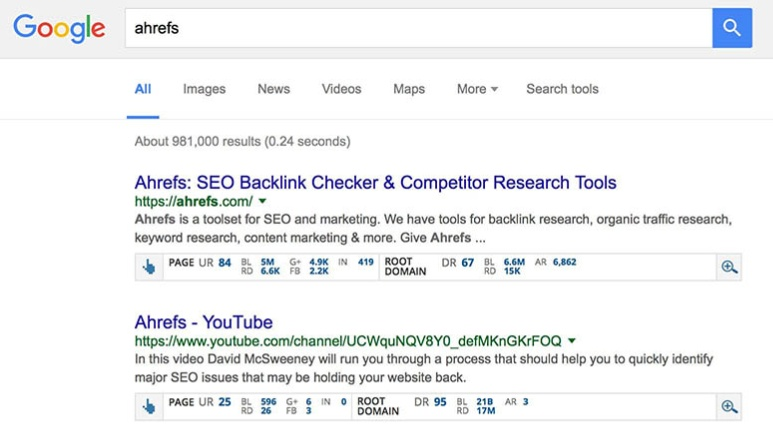Click the 15K root domain referring domains value
Screen dimensions: 773x443
(x=512, y=271)
